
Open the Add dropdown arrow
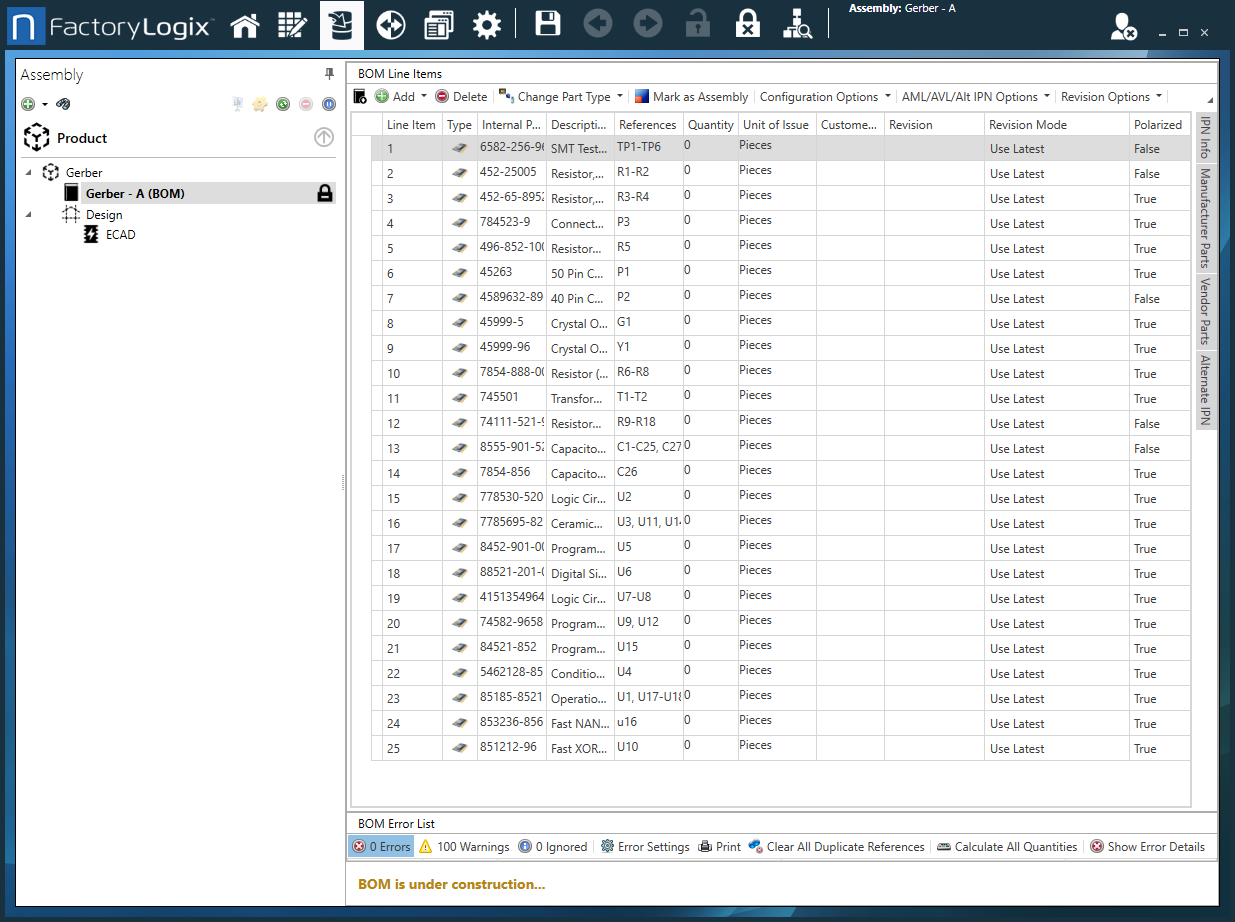(424, 97)
